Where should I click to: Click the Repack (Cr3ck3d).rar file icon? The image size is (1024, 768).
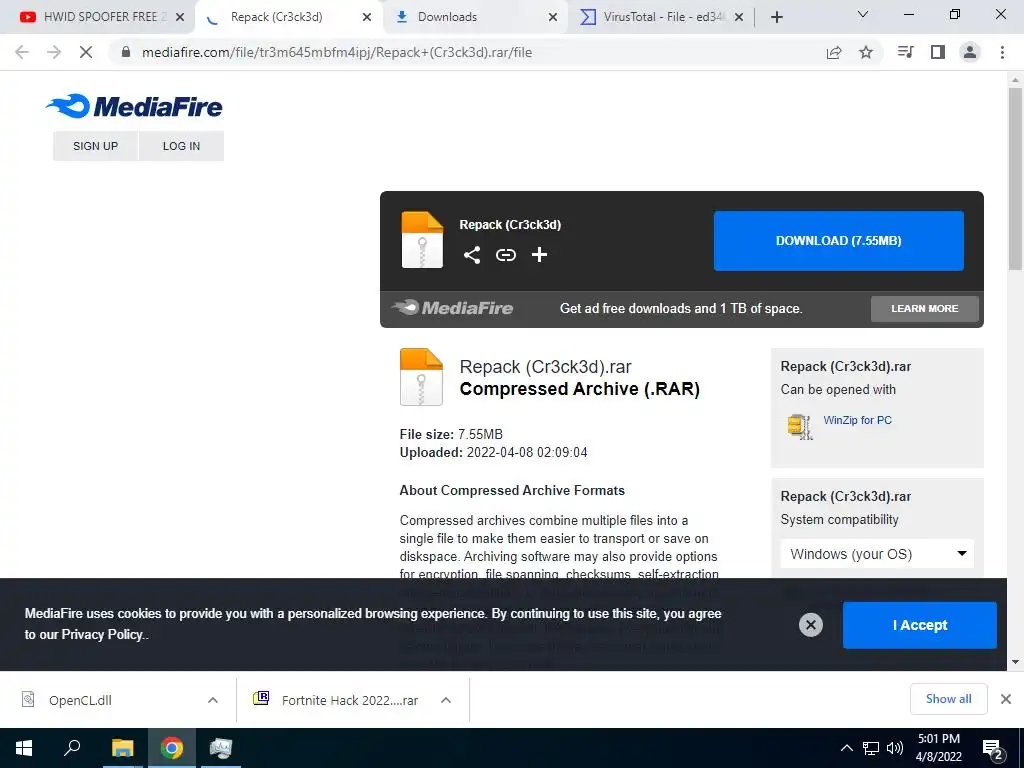(x=421, y=377)
